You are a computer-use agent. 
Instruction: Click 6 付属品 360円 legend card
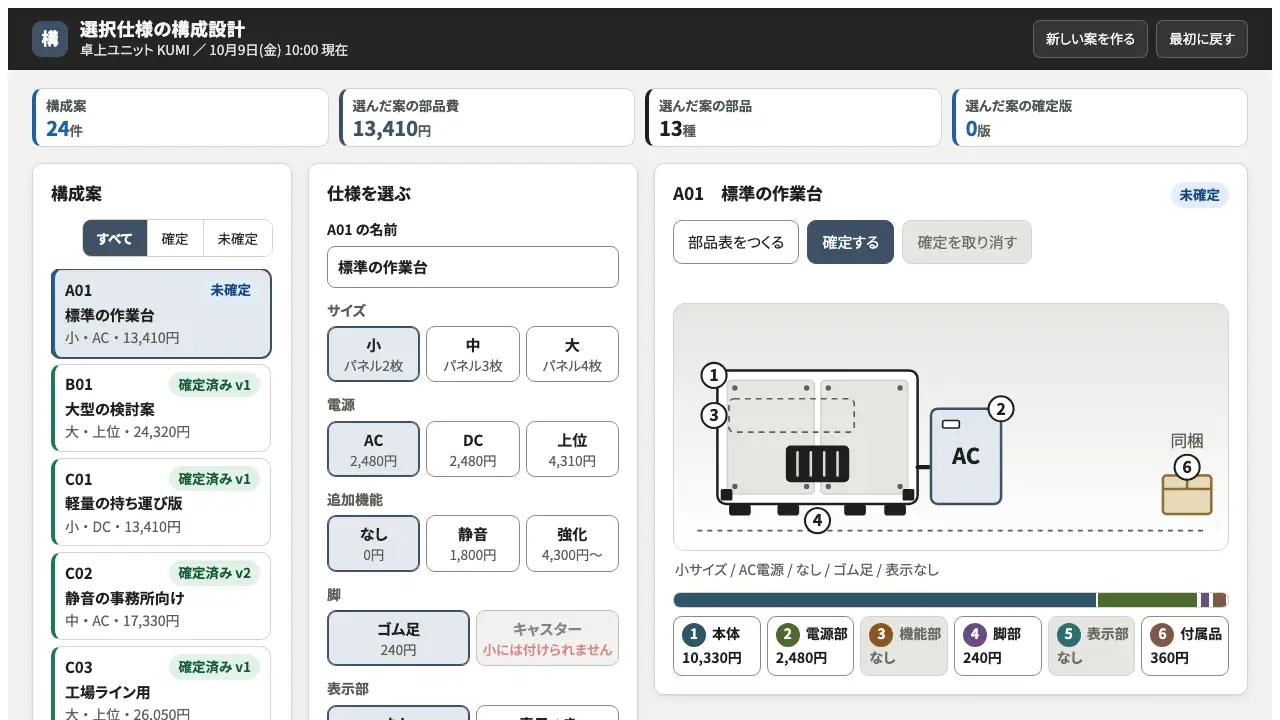point(1185,646)
